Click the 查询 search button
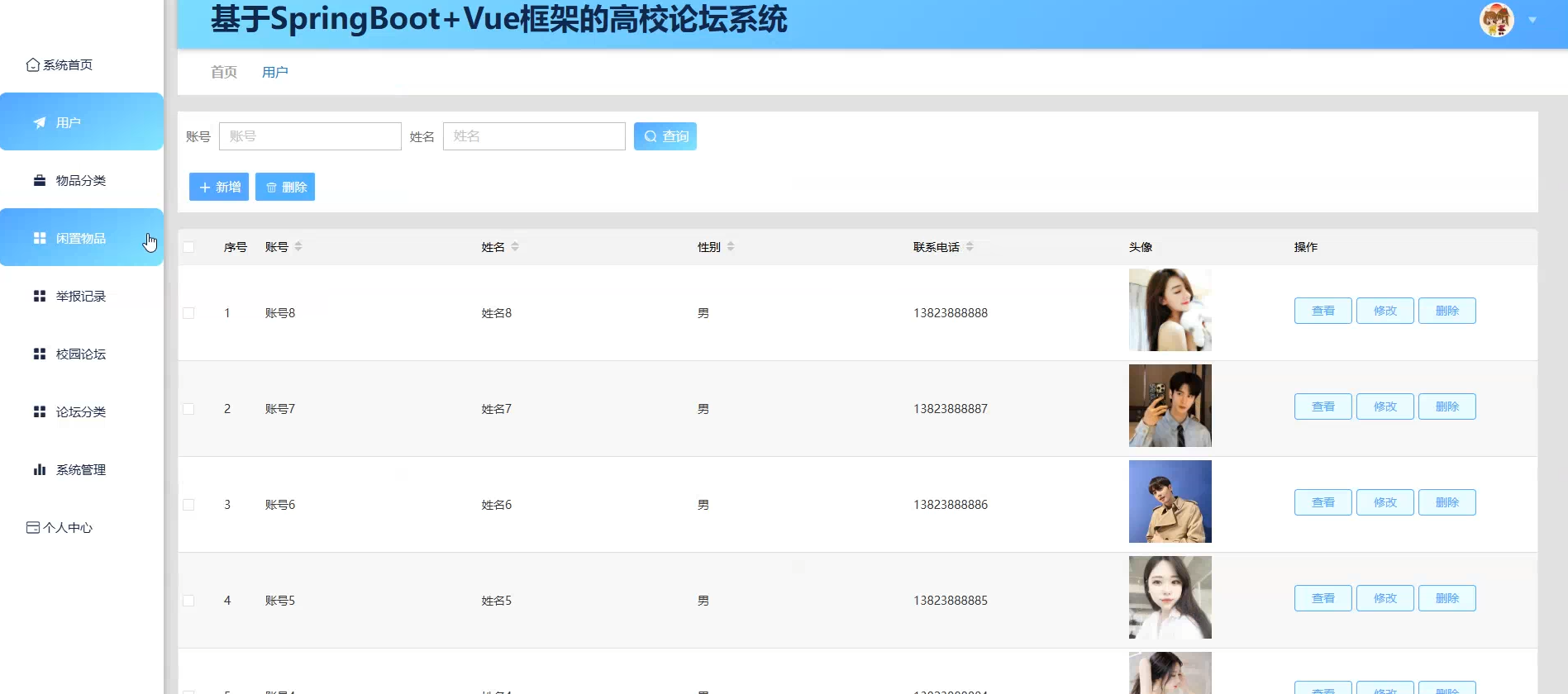Image resolution: width=1568 pixels, height=694 pixels. click(x=665, y=136)
